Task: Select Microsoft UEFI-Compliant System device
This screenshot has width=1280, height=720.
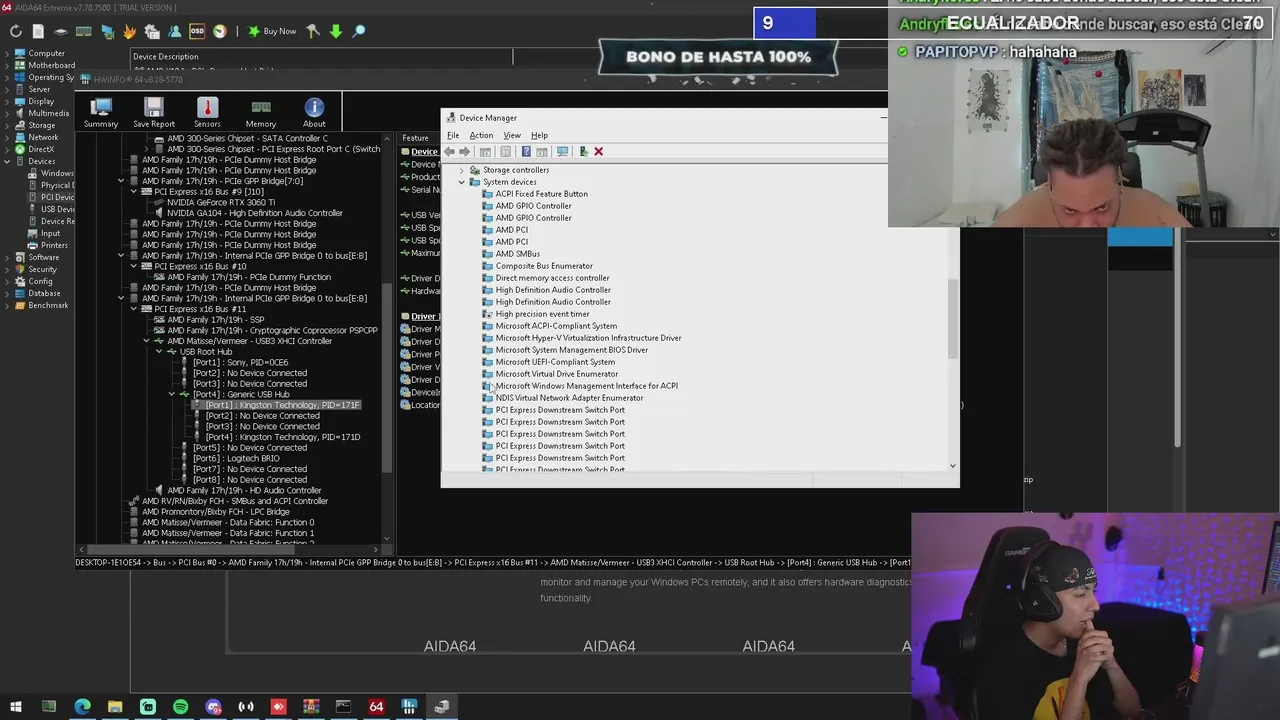Action: click(x=555, y=362)
